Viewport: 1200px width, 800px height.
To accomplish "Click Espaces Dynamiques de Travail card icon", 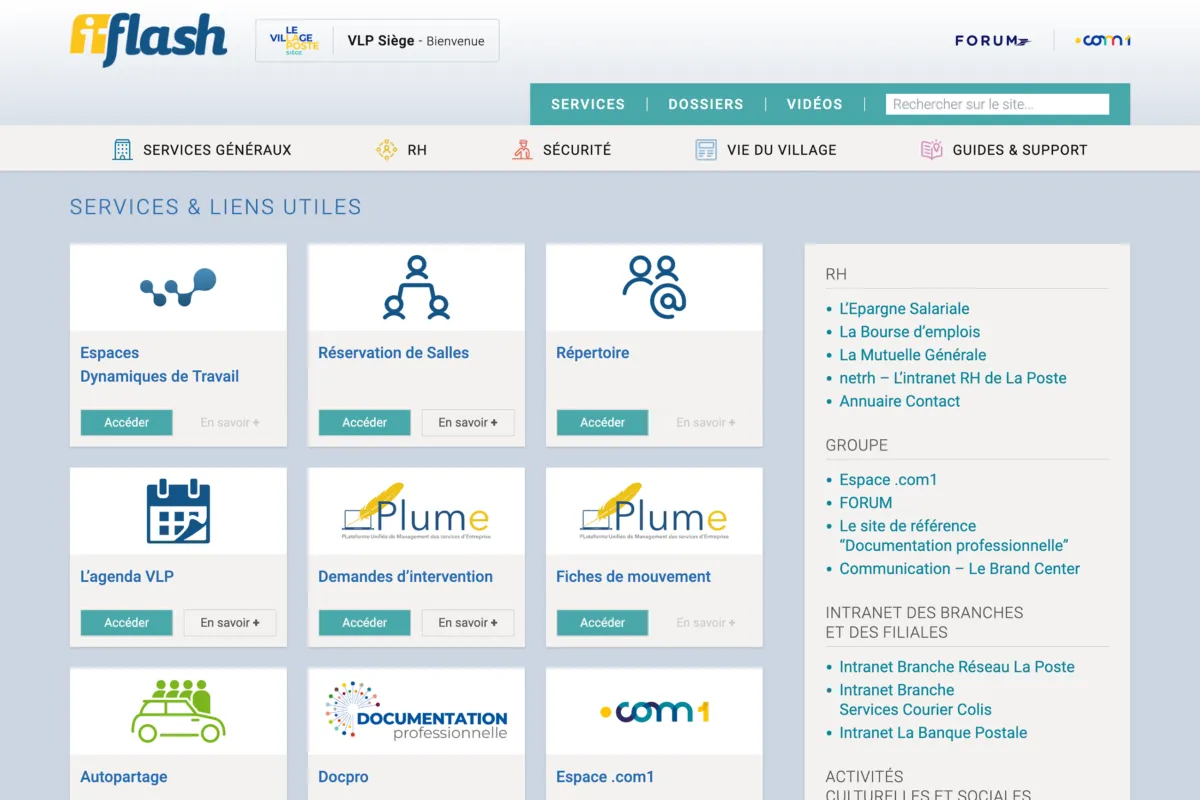I will 178,287.
